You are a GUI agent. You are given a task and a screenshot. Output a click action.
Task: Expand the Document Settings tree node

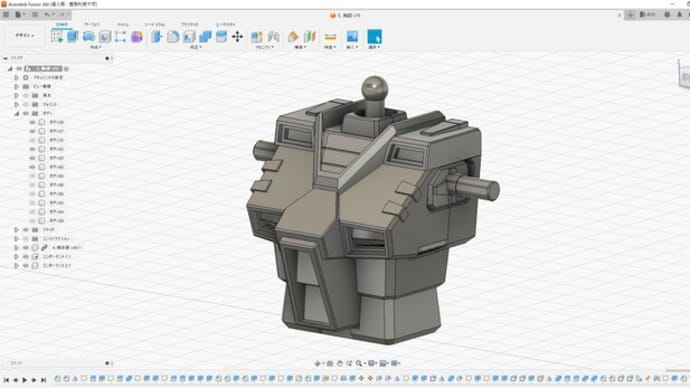coord(16,77)
